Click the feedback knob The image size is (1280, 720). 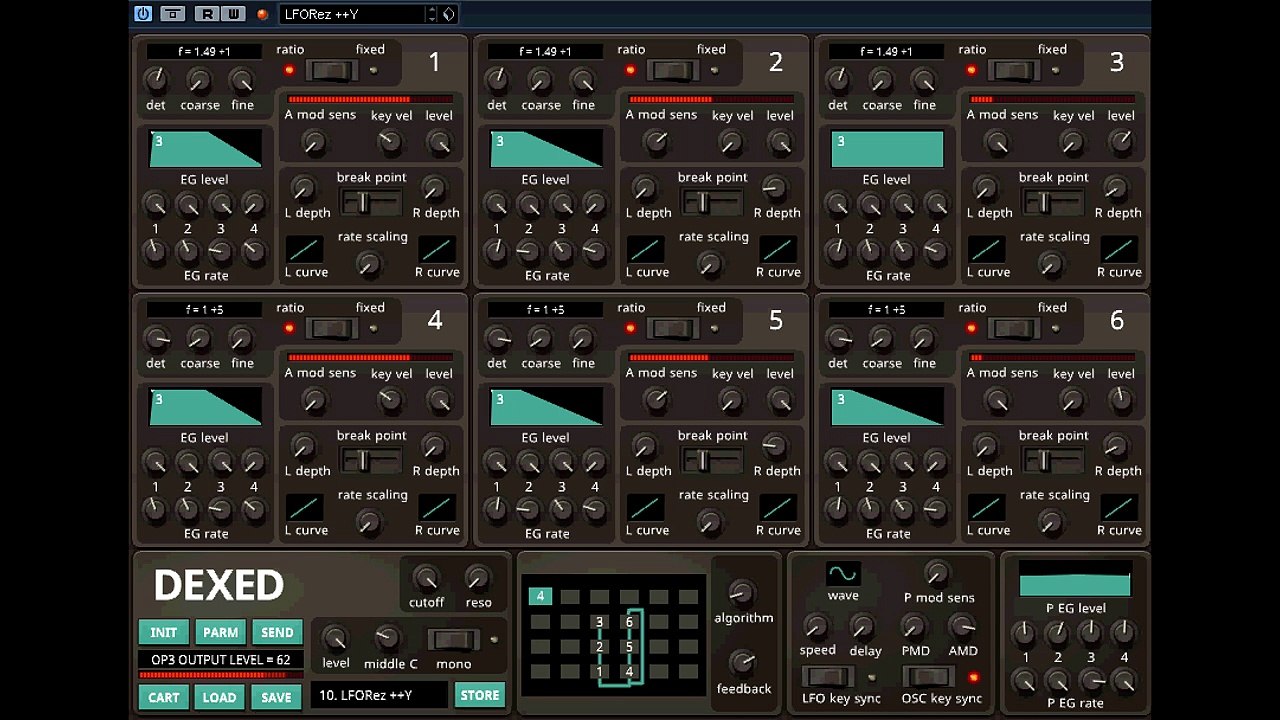pos(742,662)
